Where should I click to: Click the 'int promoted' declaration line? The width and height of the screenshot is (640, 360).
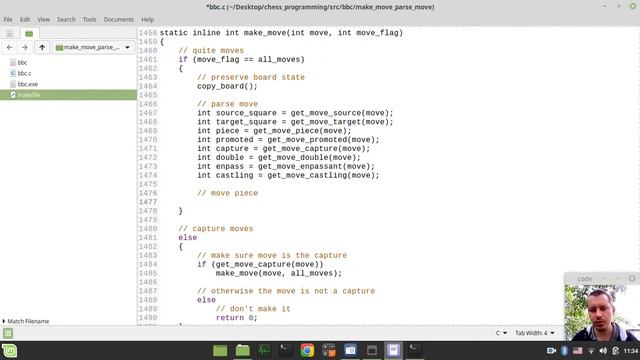click(288, 140)
